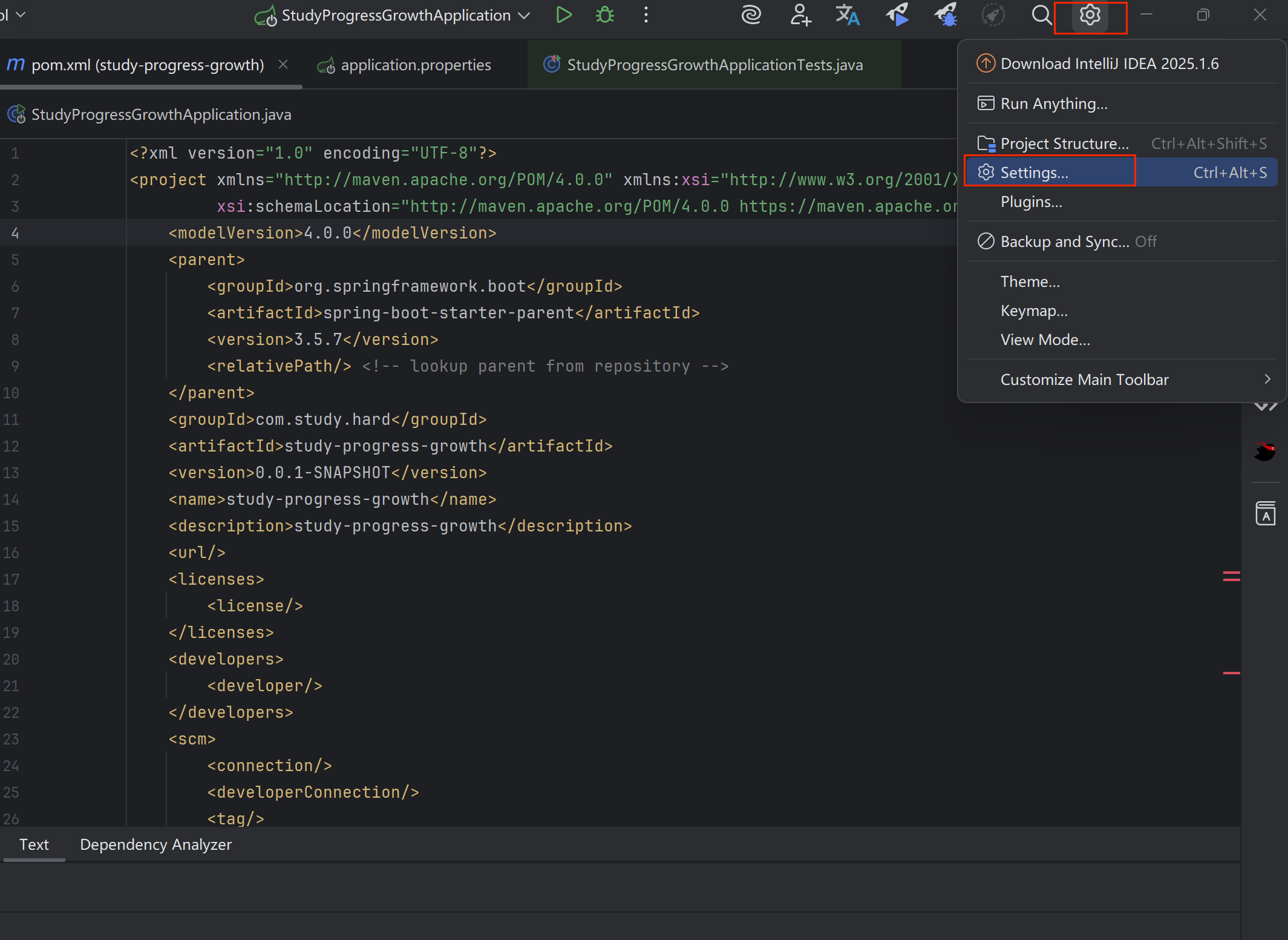Open the Code With Me invite icon
This screenshot has height=940, width=1288.
click(x=800, y=15)
